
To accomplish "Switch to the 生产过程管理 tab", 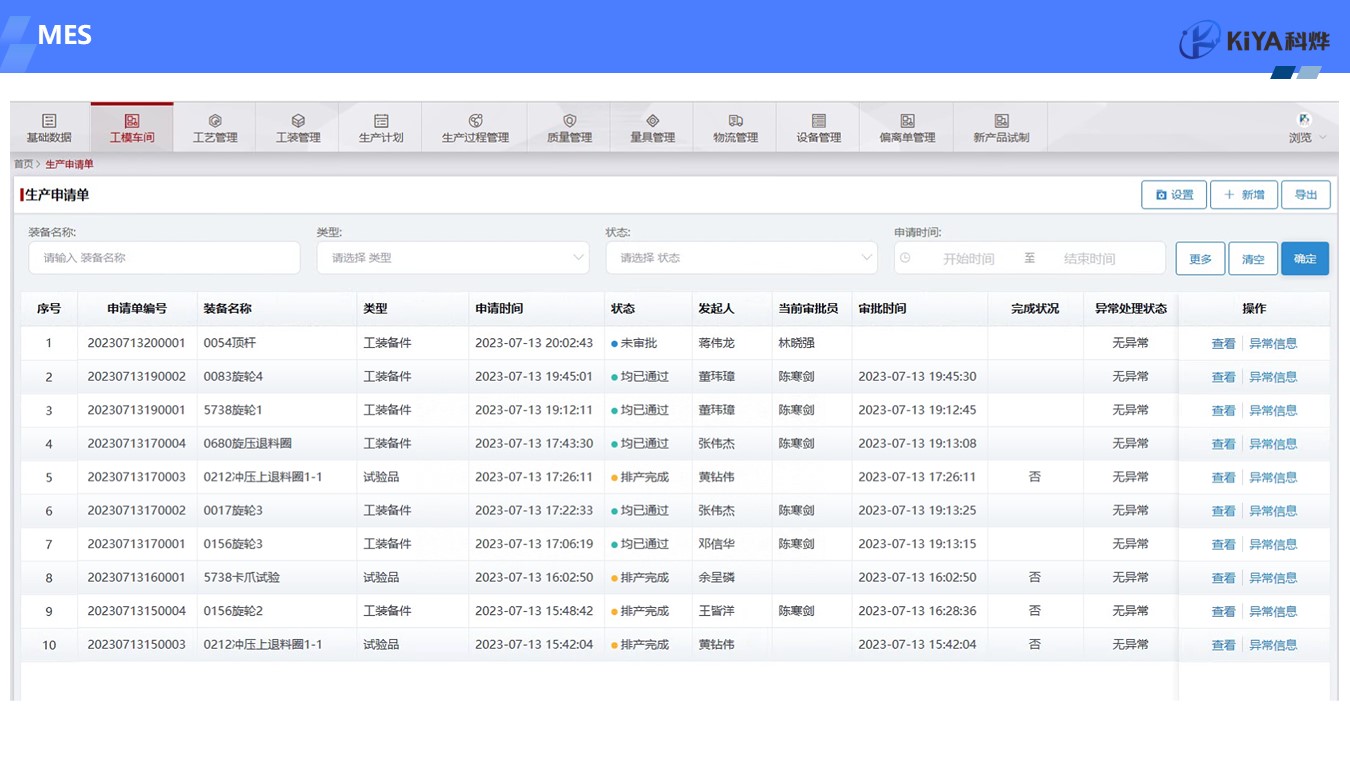I will click(475, 128).
